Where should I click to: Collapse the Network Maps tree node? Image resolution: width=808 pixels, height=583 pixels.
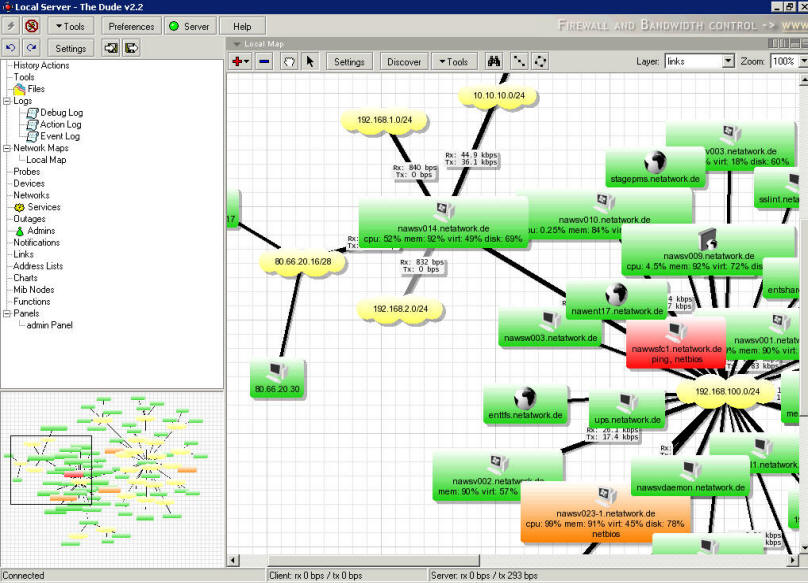7,148
